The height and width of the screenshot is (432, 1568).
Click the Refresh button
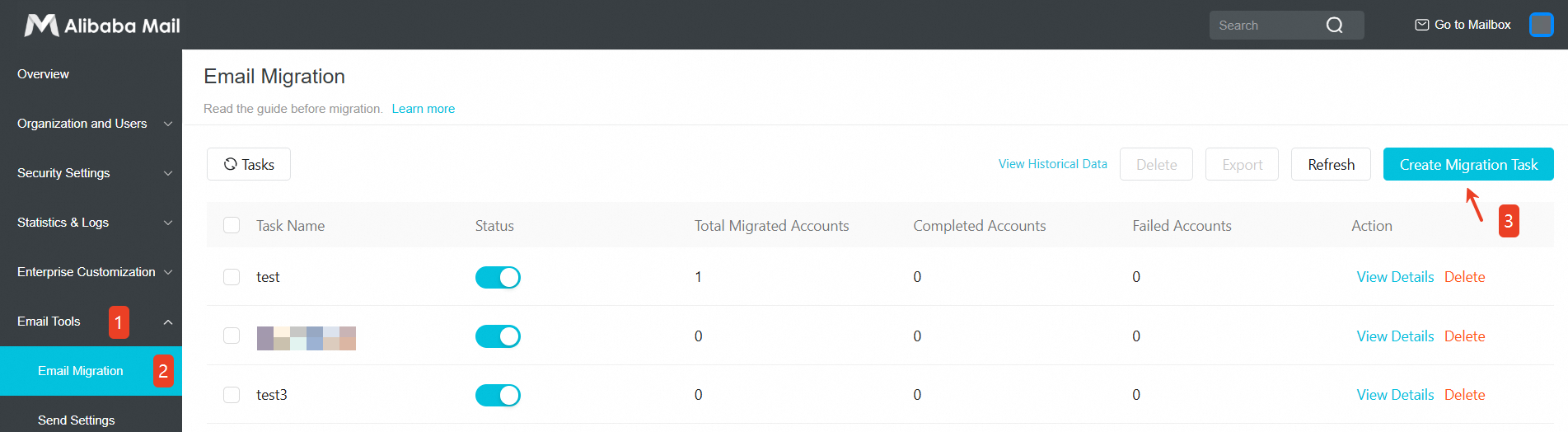1331,164
